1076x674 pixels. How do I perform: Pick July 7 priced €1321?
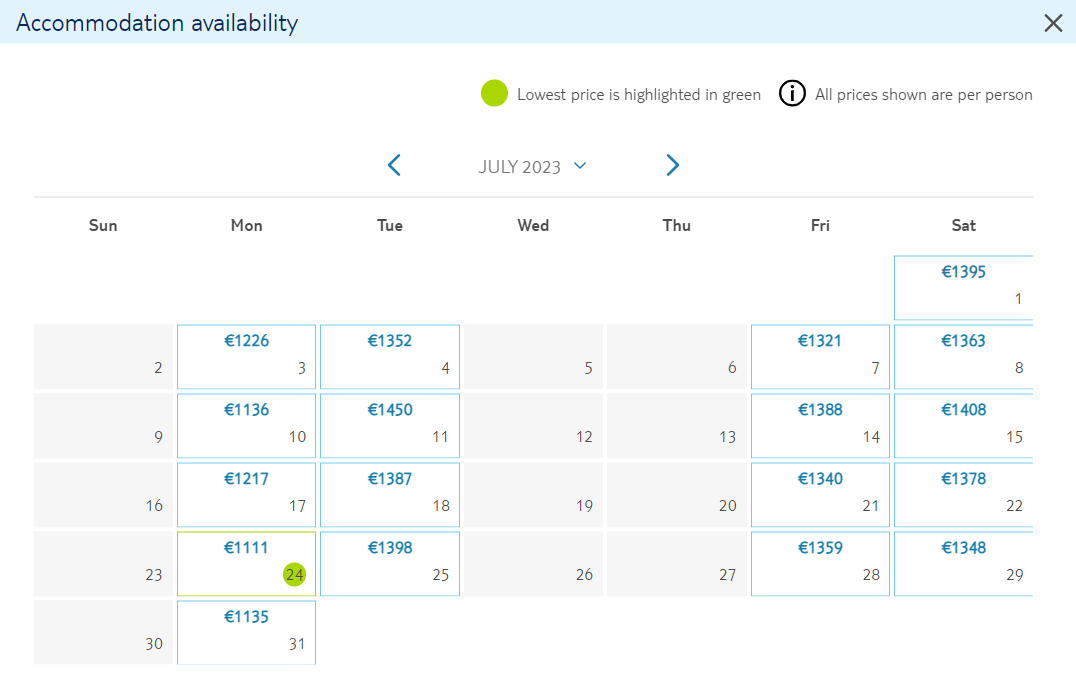pos(820,357)
